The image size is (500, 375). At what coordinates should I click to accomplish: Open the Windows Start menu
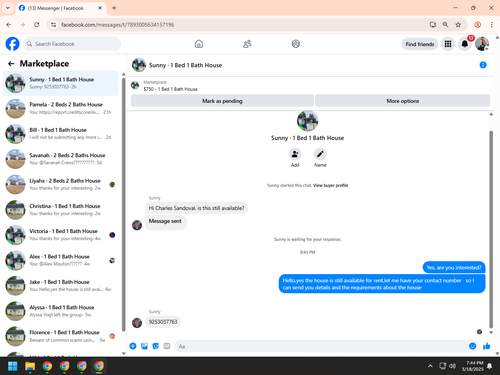pyautogui.click(x=13, y=366)
